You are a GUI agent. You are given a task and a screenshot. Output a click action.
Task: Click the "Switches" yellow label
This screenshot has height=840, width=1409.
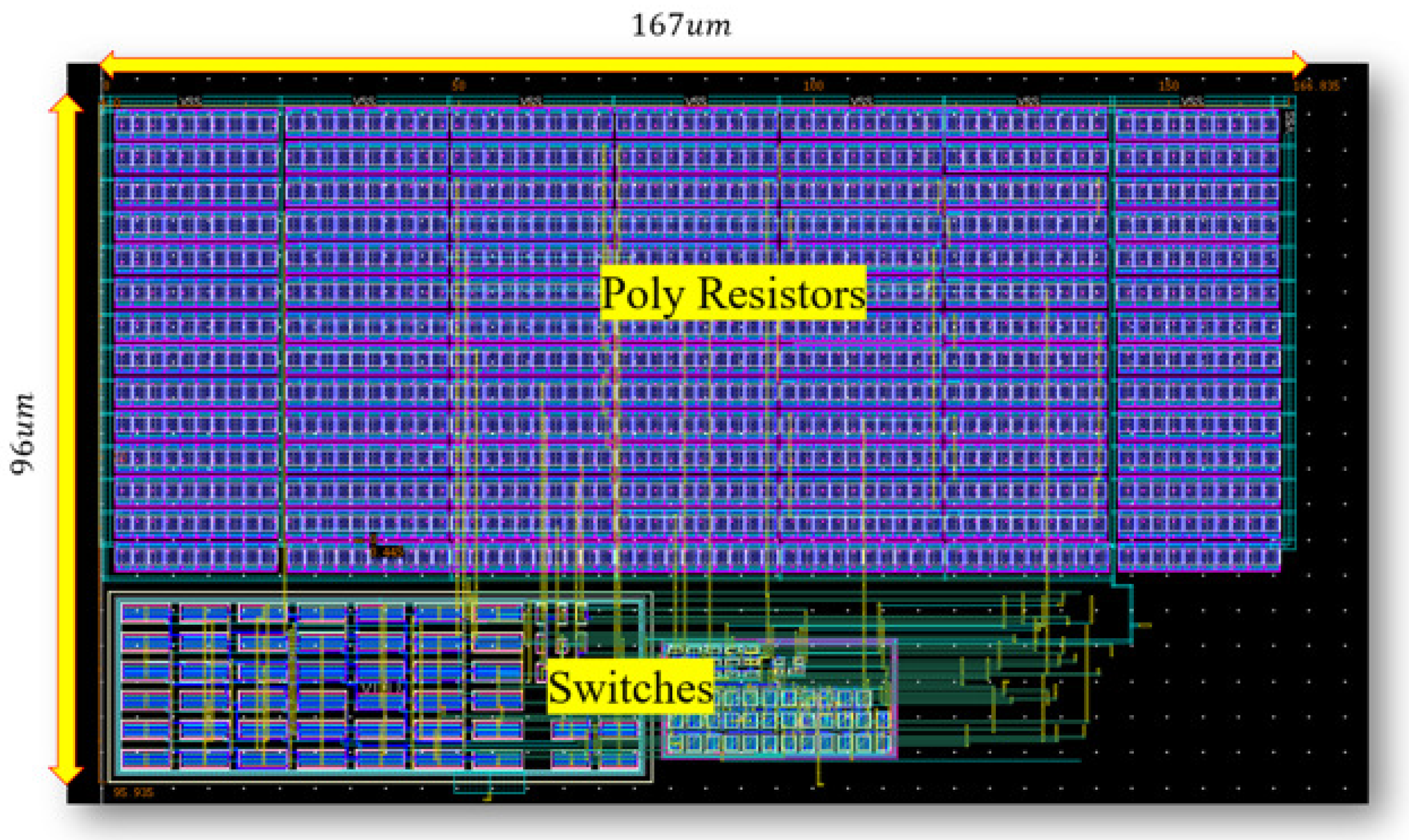pos(630,687)
